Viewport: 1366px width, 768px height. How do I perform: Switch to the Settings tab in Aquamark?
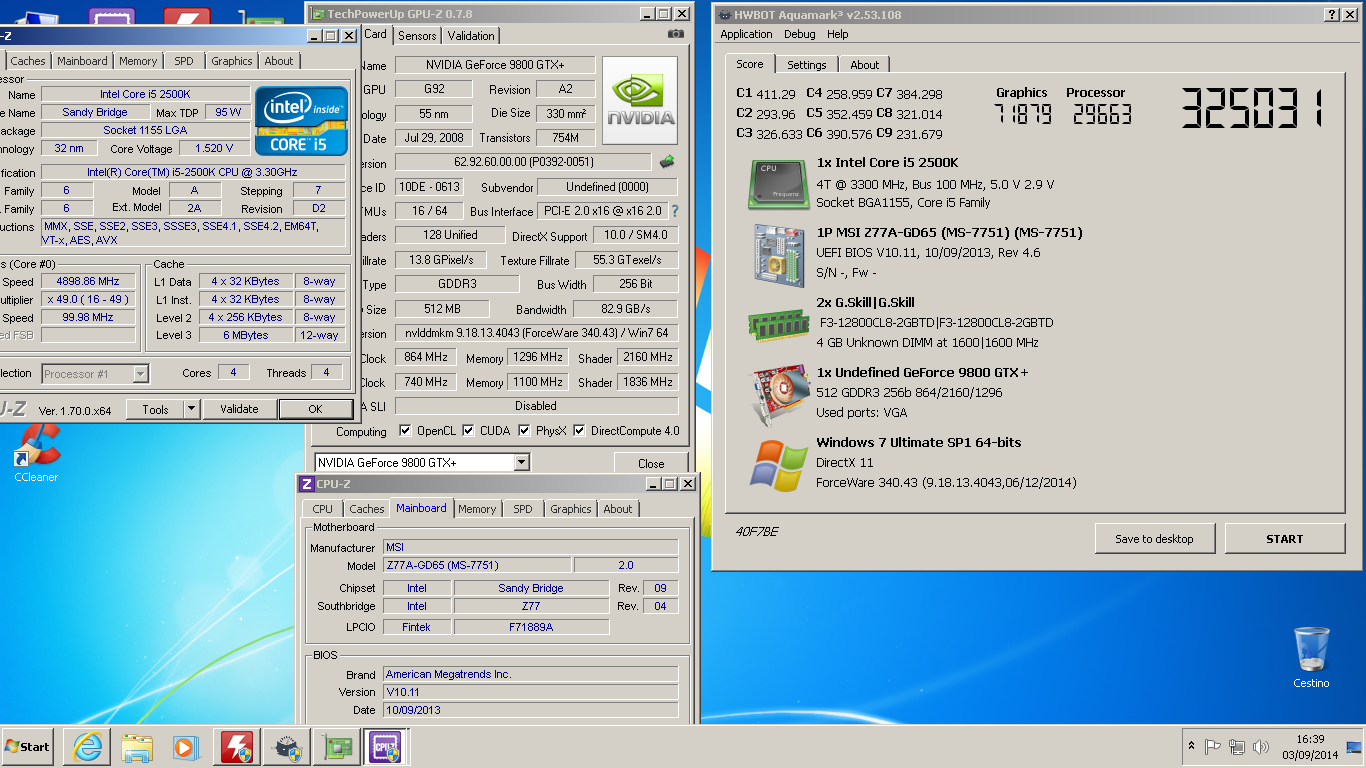[x=806, y=65]
